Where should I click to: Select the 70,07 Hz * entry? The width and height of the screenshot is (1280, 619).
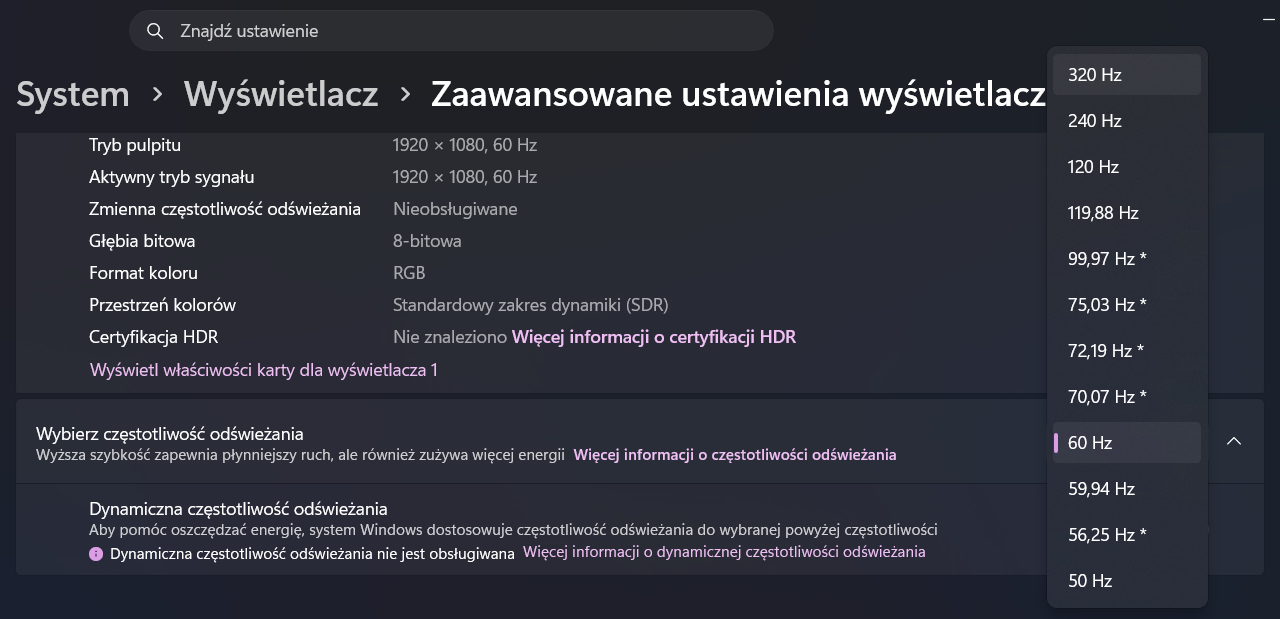pyautogui.click(x=1127, y=397)
